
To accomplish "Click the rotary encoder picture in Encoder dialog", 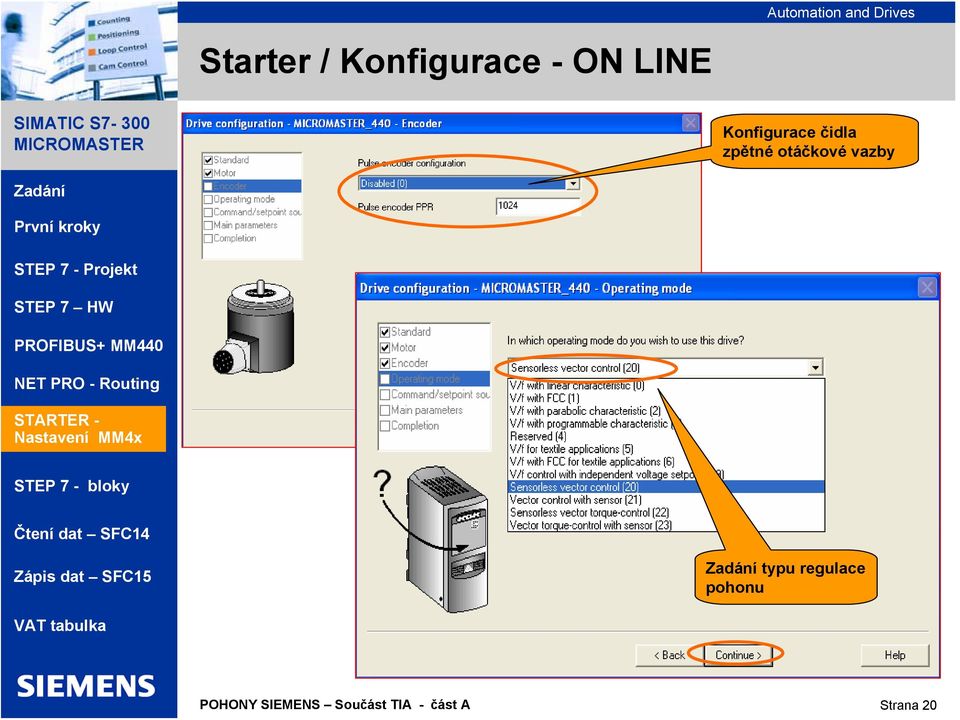I will pyautogui.click(x=253, y=327).
